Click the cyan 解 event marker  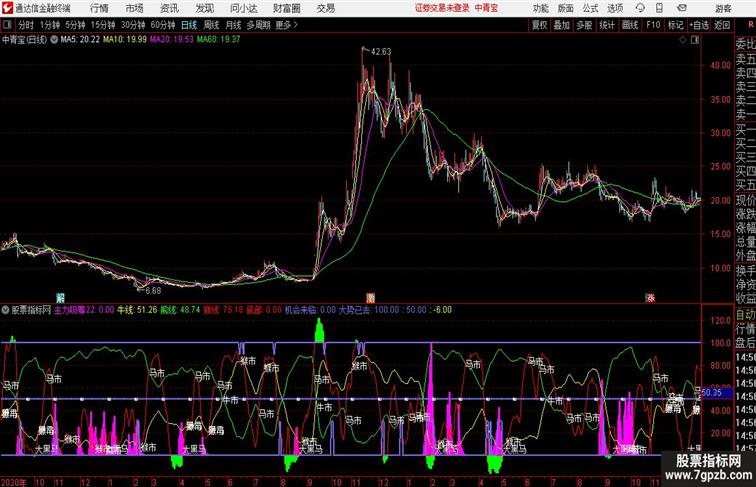[60, 298]
